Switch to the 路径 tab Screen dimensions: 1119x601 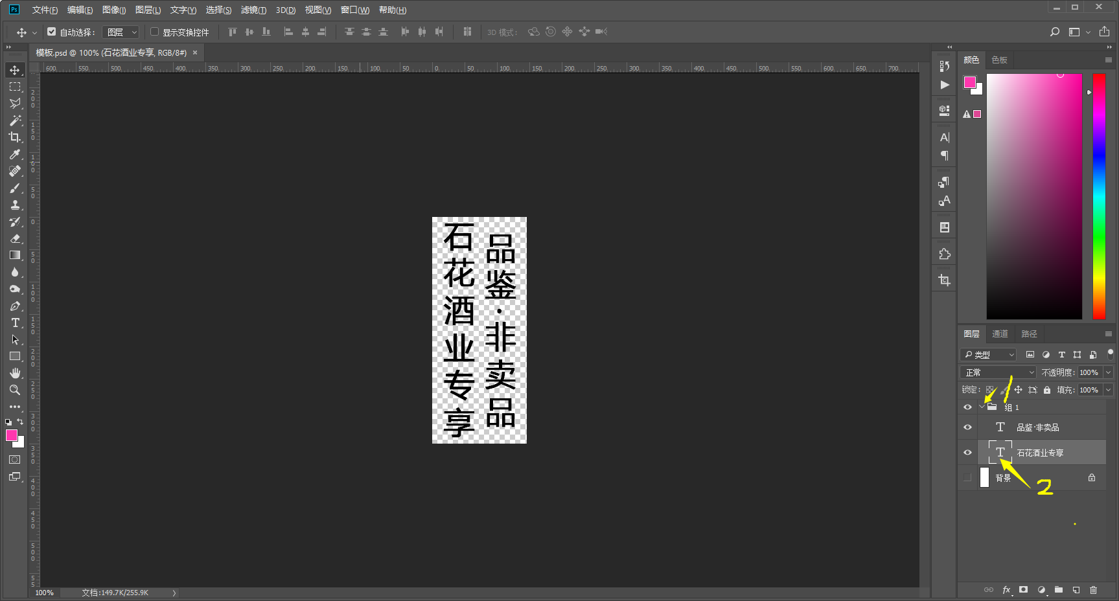click(x=1029, y=334)
